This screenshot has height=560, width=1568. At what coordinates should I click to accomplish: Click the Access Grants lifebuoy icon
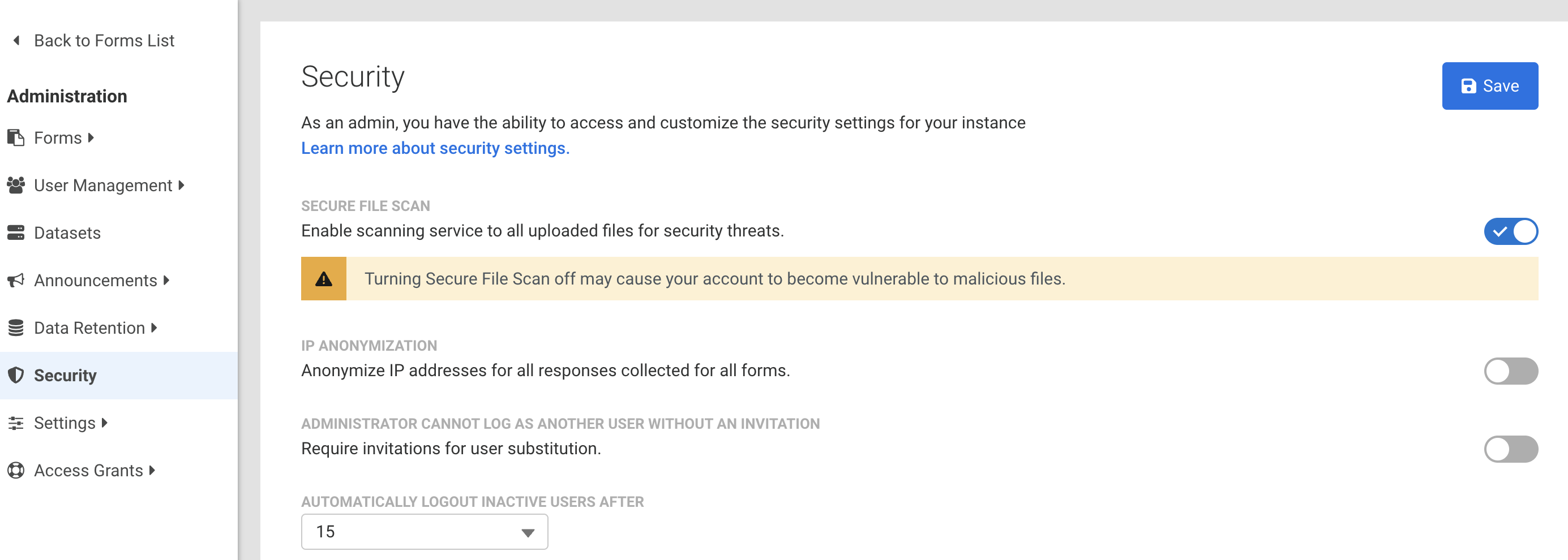(16, 470)
